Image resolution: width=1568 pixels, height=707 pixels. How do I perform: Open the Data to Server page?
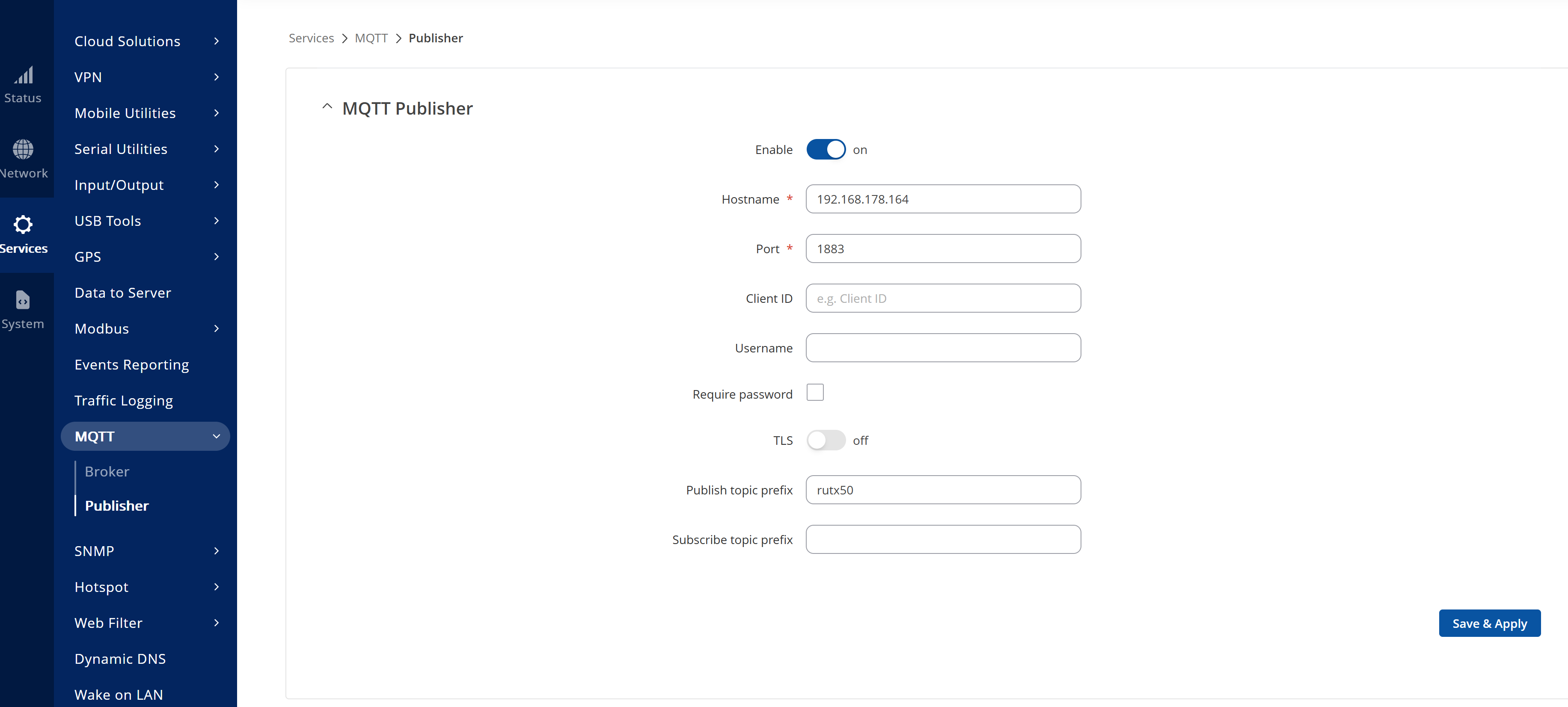(x=122, y=293)
